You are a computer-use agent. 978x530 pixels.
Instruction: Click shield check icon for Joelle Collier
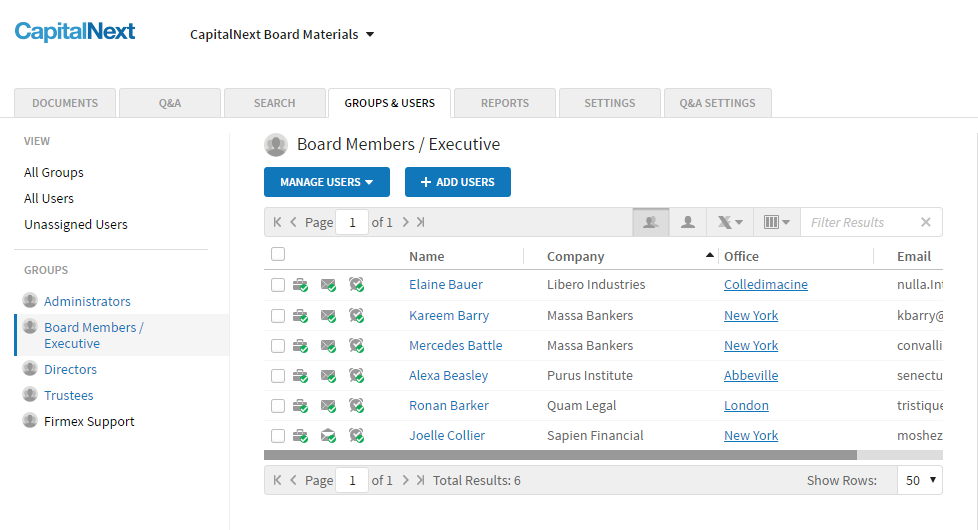pos(356,436)
